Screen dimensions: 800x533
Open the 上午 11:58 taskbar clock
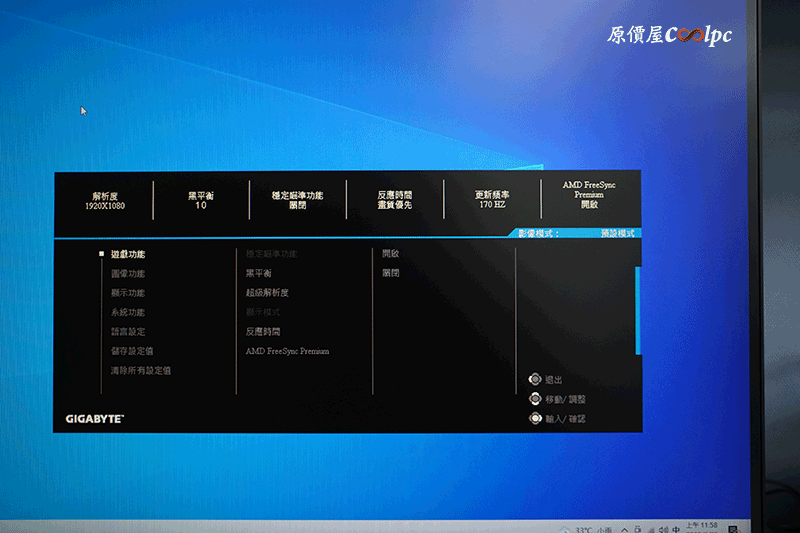tap(702, 527)
